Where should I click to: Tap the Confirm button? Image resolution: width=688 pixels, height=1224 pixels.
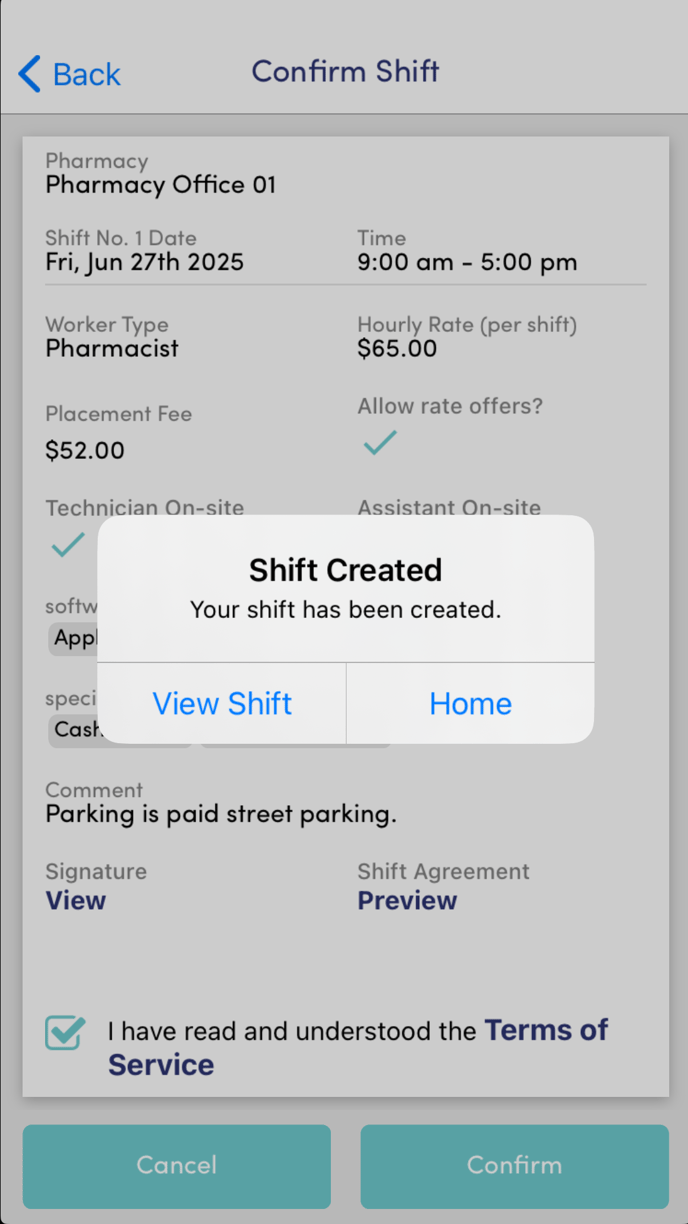[514, 1166]
